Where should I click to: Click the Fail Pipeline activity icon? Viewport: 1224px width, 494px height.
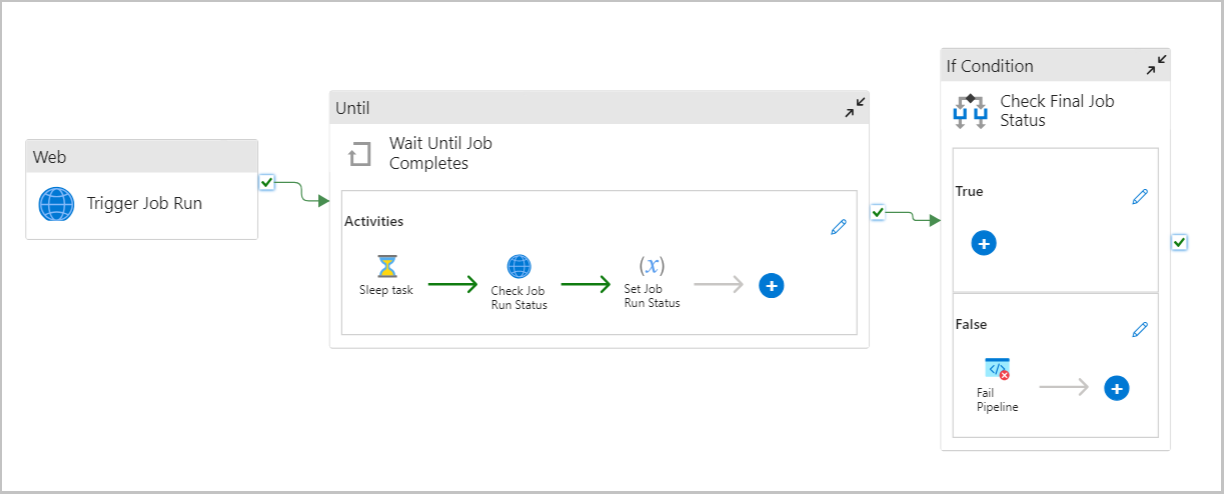pos(997,369)
